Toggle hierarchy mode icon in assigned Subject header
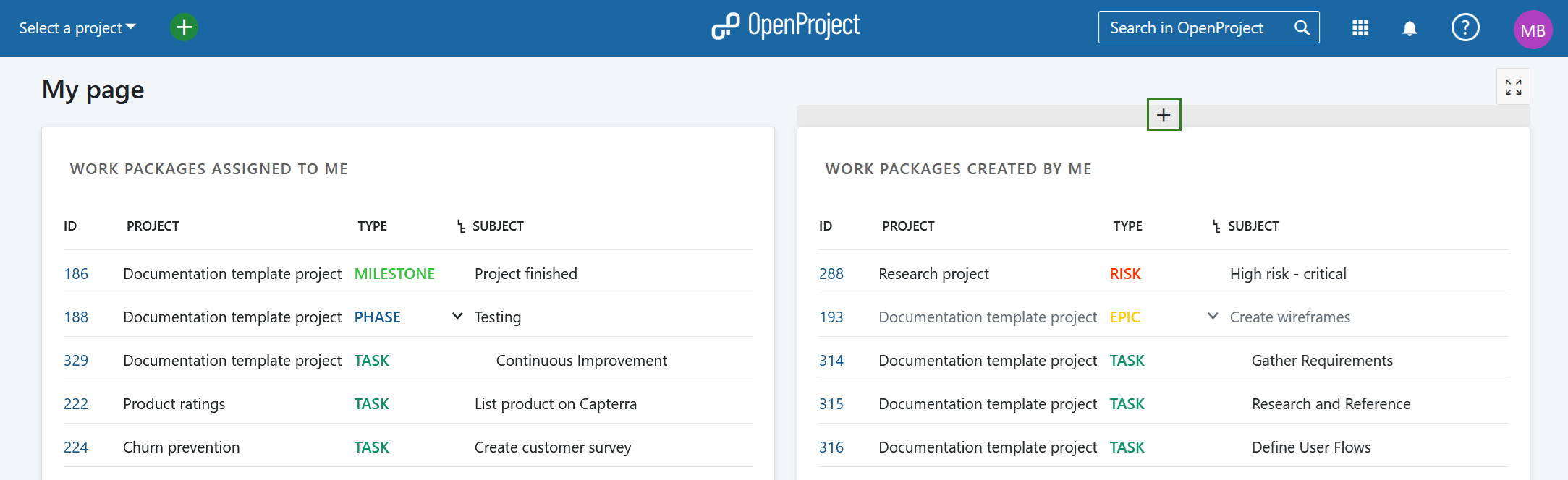Screen dimensions: 1568x480 [x=461, y=227]
